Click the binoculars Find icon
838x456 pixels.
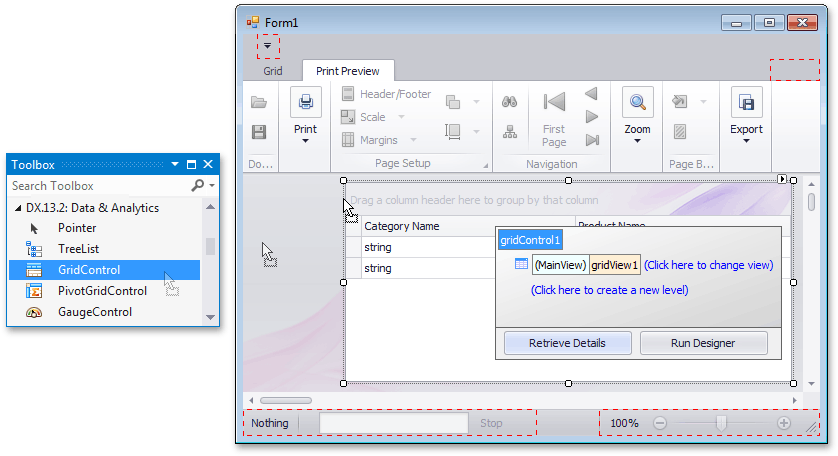tap(509, 102)
